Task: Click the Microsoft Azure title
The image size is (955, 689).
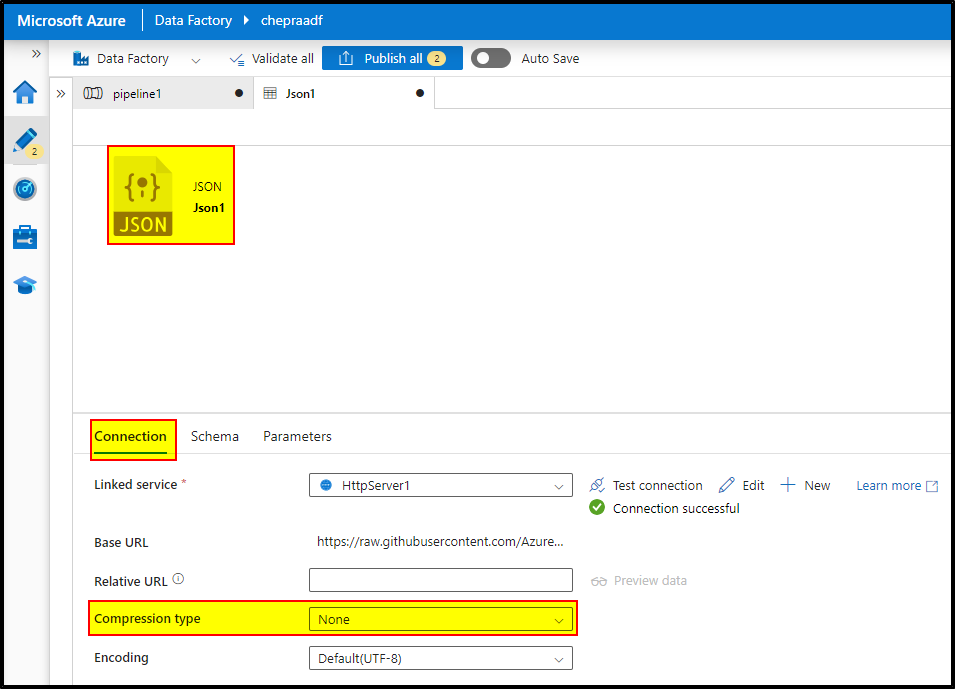Action: tap(71, 21)
